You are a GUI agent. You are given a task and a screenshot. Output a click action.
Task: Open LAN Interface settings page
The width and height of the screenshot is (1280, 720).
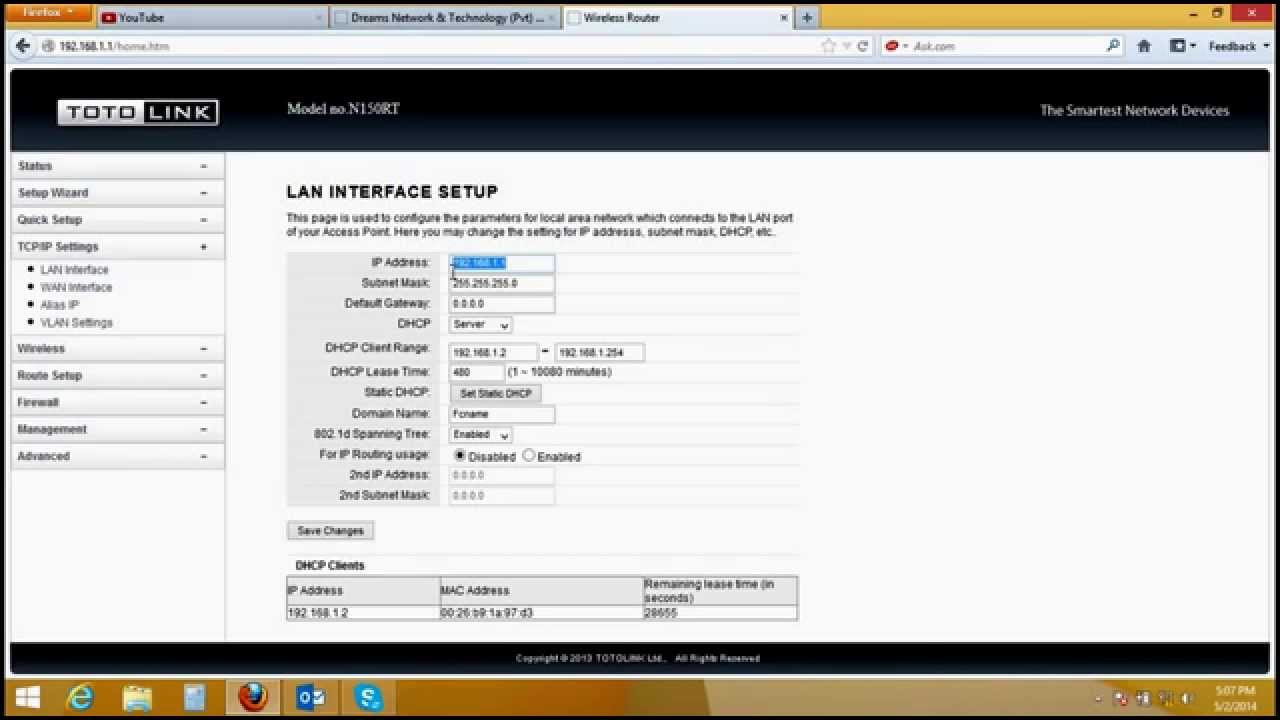[74, 270]
